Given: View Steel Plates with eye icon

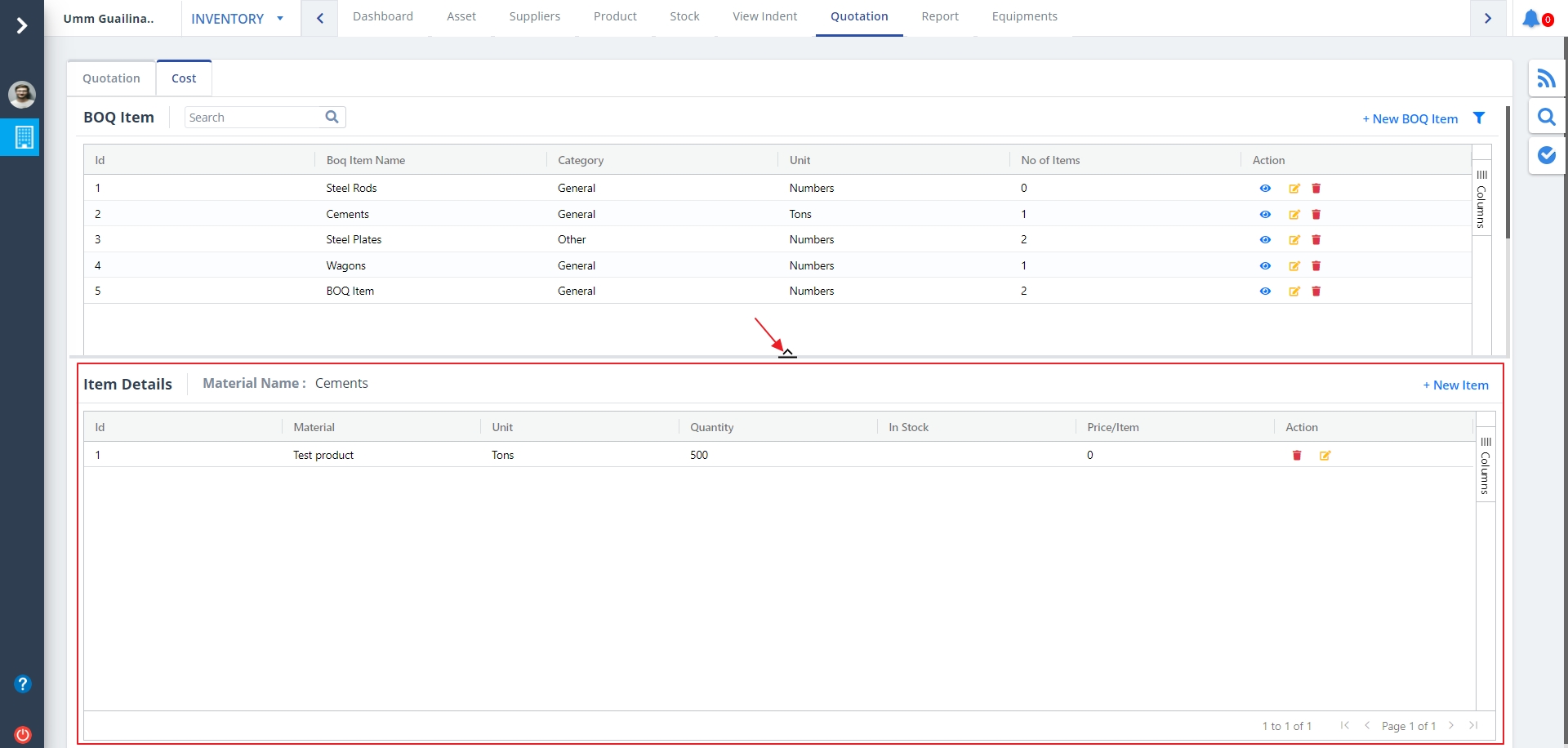Looking at the screenshot, I should coord(1265,240).
